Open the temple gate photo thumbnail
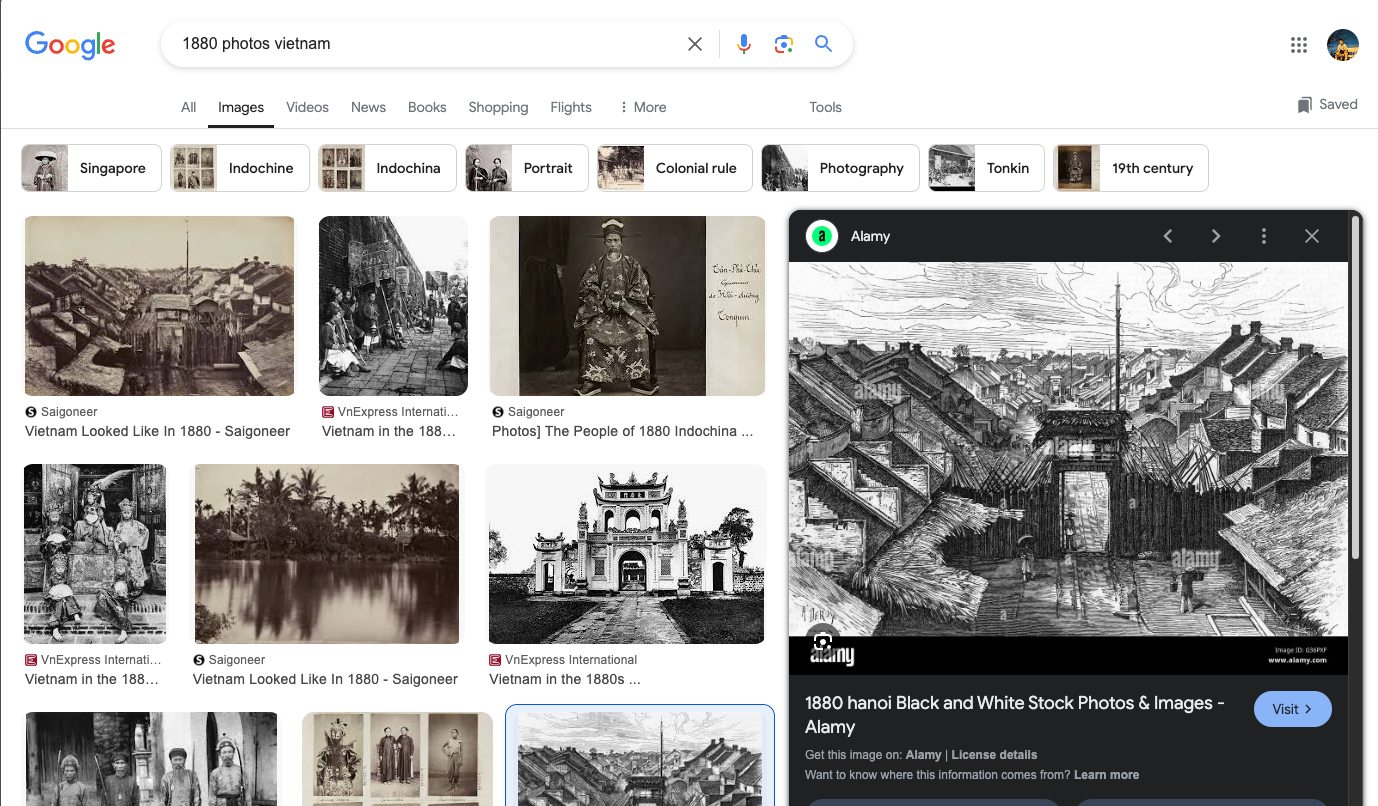This screenshot has width=1378, height=806. coord(625,554)
